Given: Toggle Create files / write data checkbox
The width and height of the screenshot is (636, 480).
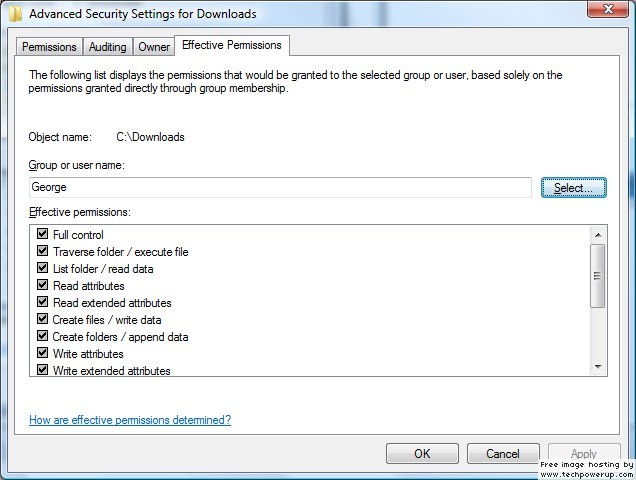Looking at the screenshot, I should coord(42,319).
